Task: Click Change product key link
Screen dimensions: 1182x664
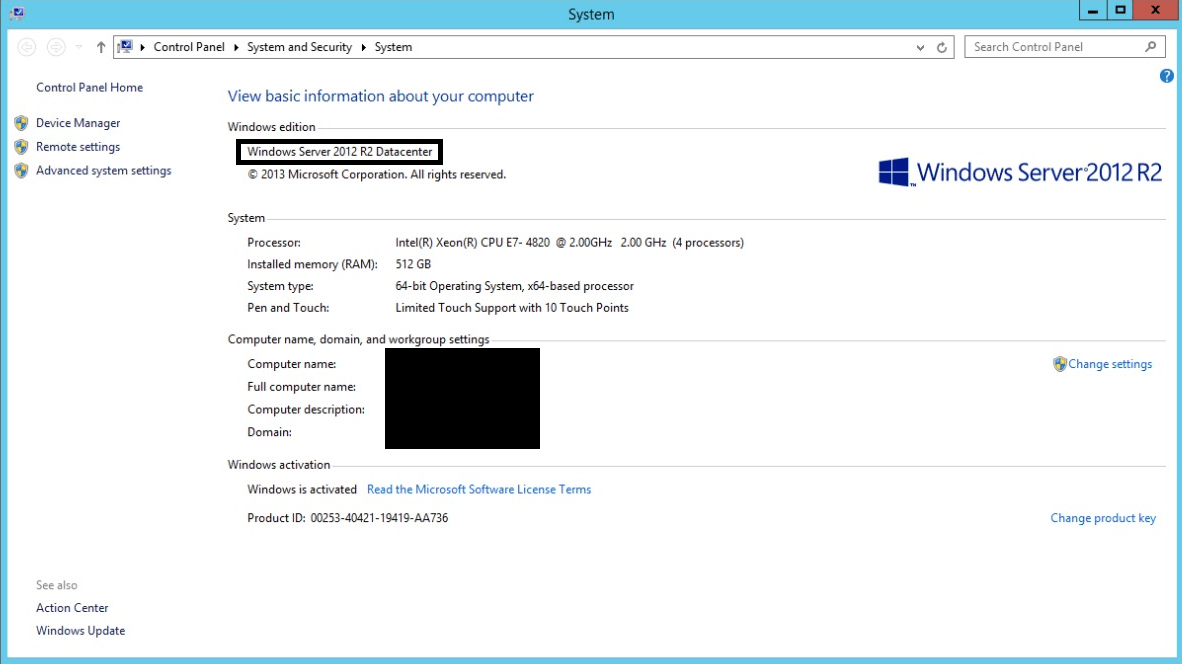Action: pyautogui.click(x=1103, y=518)
